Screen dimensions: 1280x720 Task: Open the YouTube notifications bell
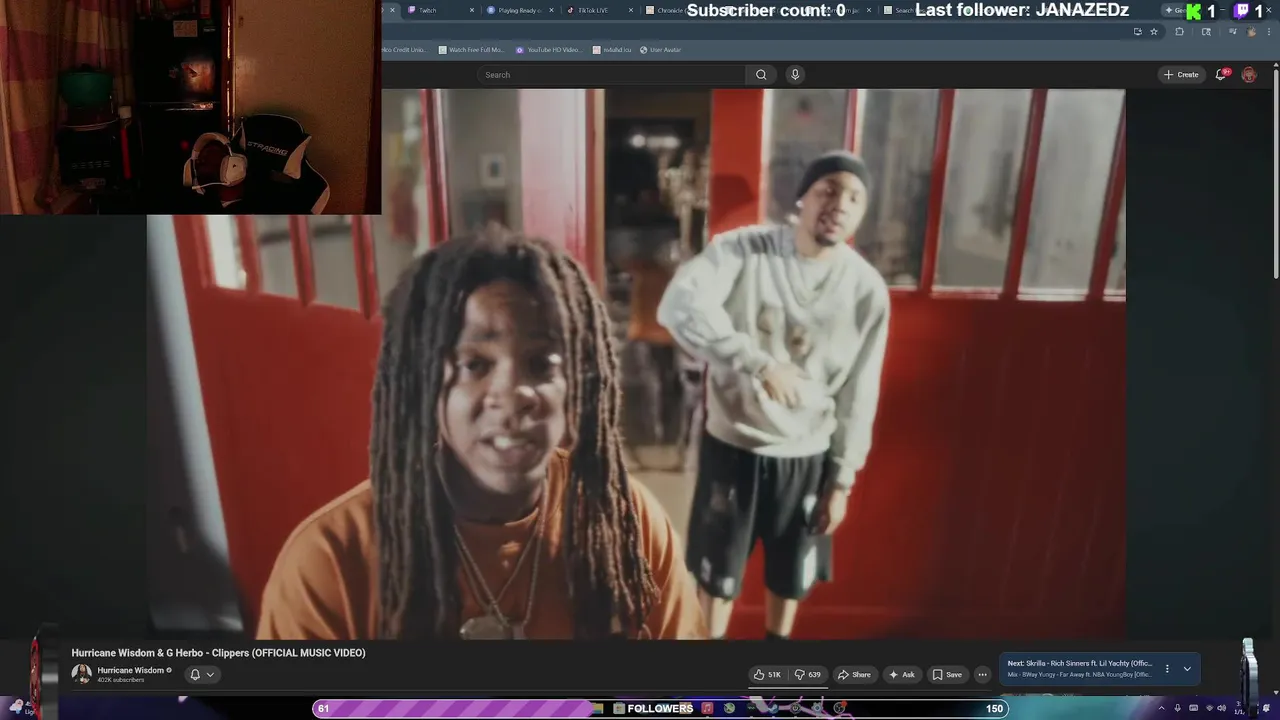(x=1221, y=75)
